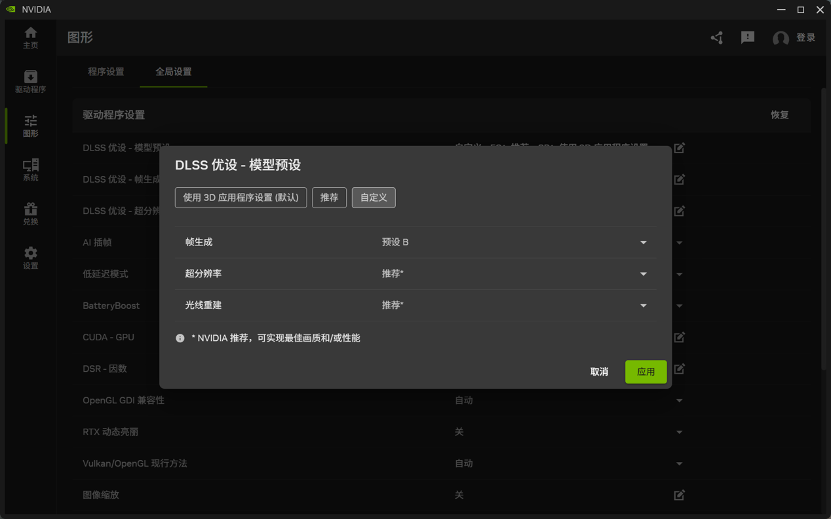The height and width of the screenshot is (520, 832).
Task: Click the 图形 page title
Action: pyautogui.click(x=80, y=38)
